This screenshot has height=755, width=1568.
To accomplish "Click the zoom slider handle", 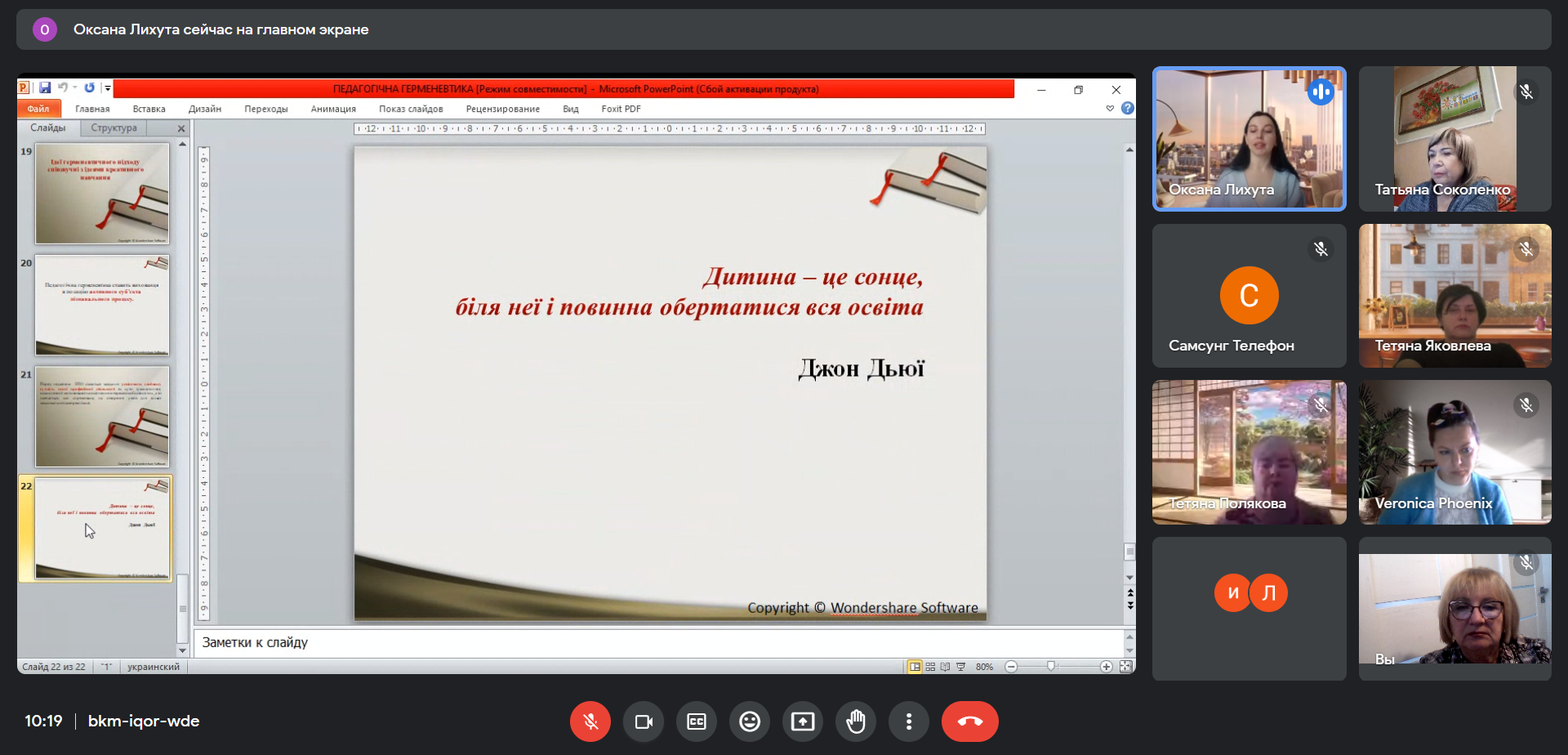I will coord(1051,667).
